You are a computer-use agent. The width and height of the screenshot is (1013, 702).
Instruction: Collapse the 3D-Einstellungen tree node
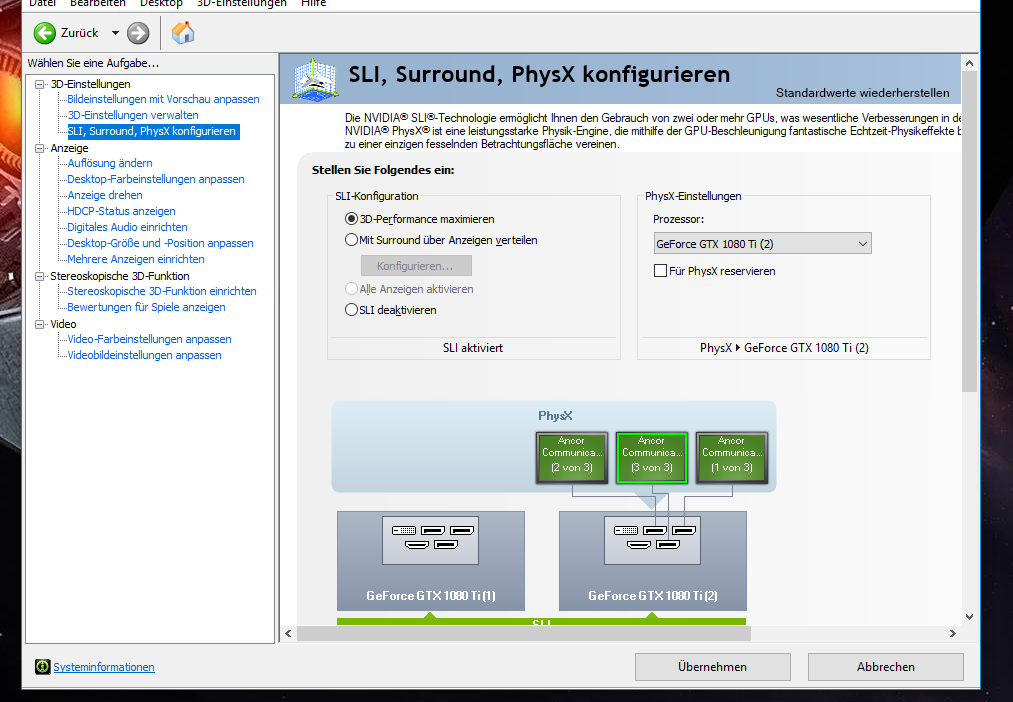[x=40, y=84]
